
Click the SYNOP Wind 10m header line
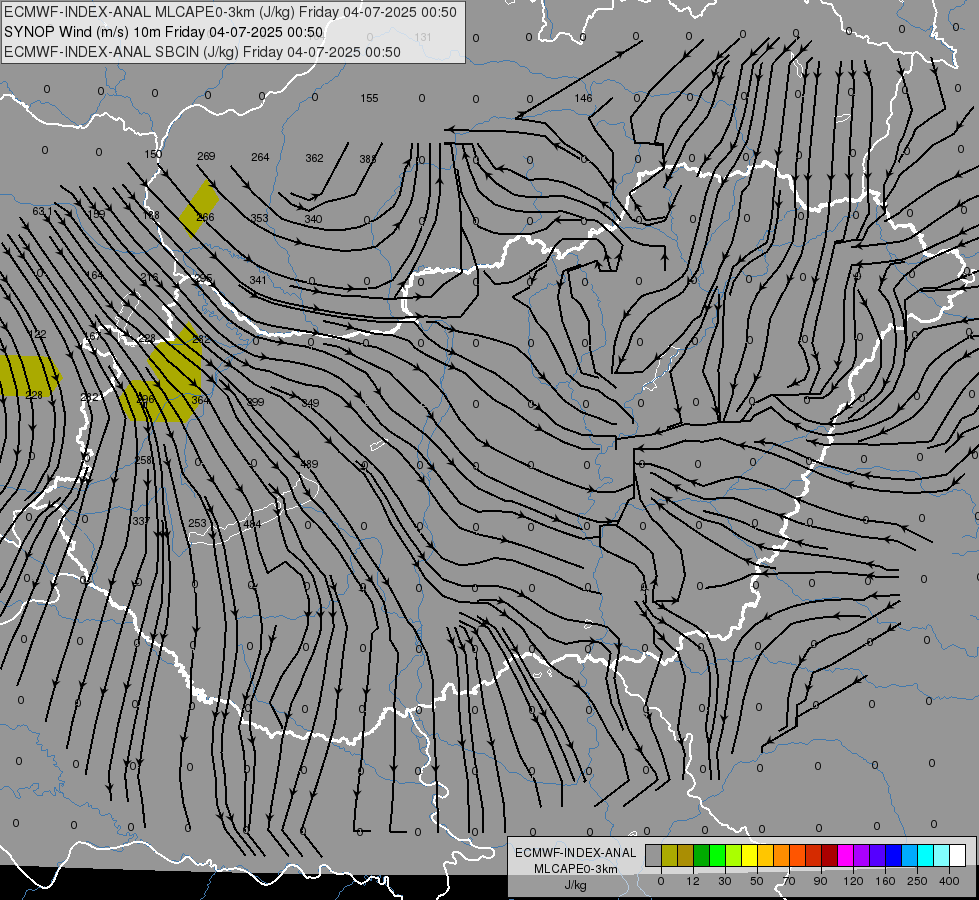coord(164,32)
